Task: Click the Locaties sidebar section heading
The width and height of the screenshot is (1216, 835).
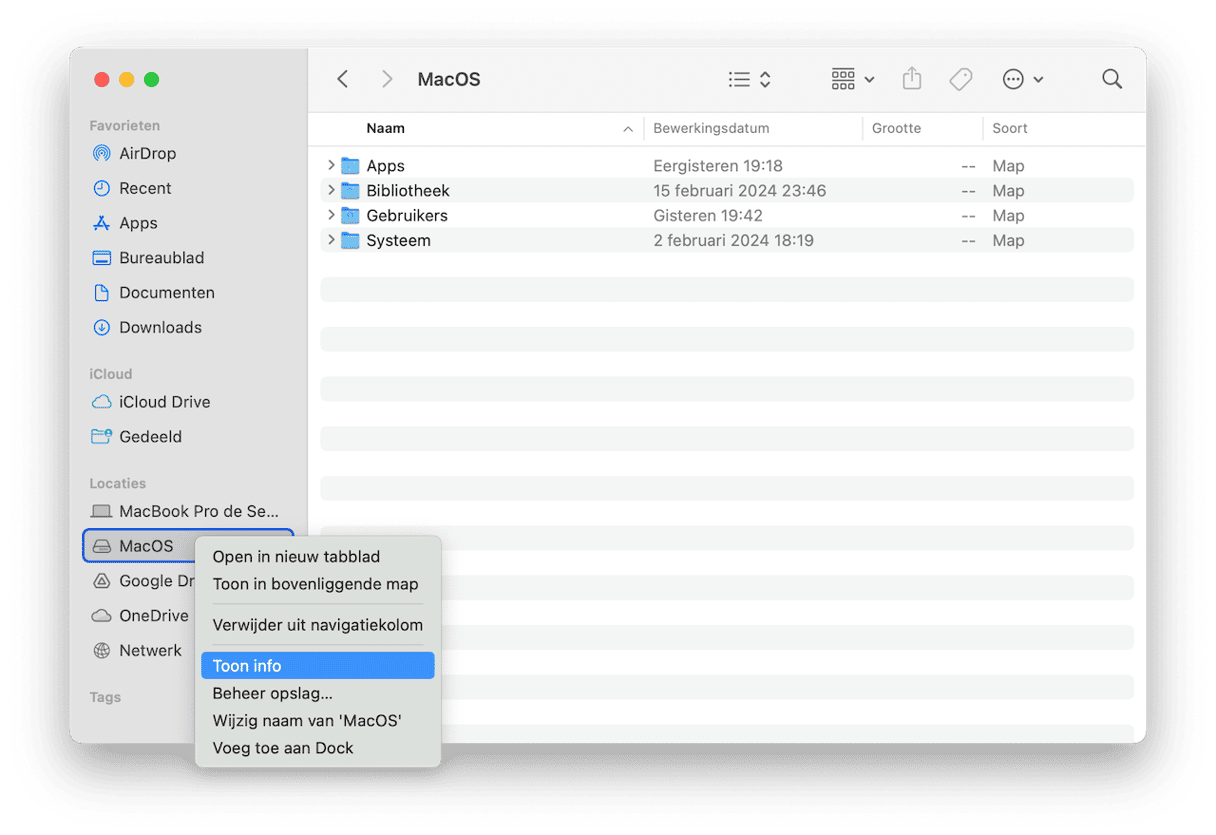Action: click(118, 483)
